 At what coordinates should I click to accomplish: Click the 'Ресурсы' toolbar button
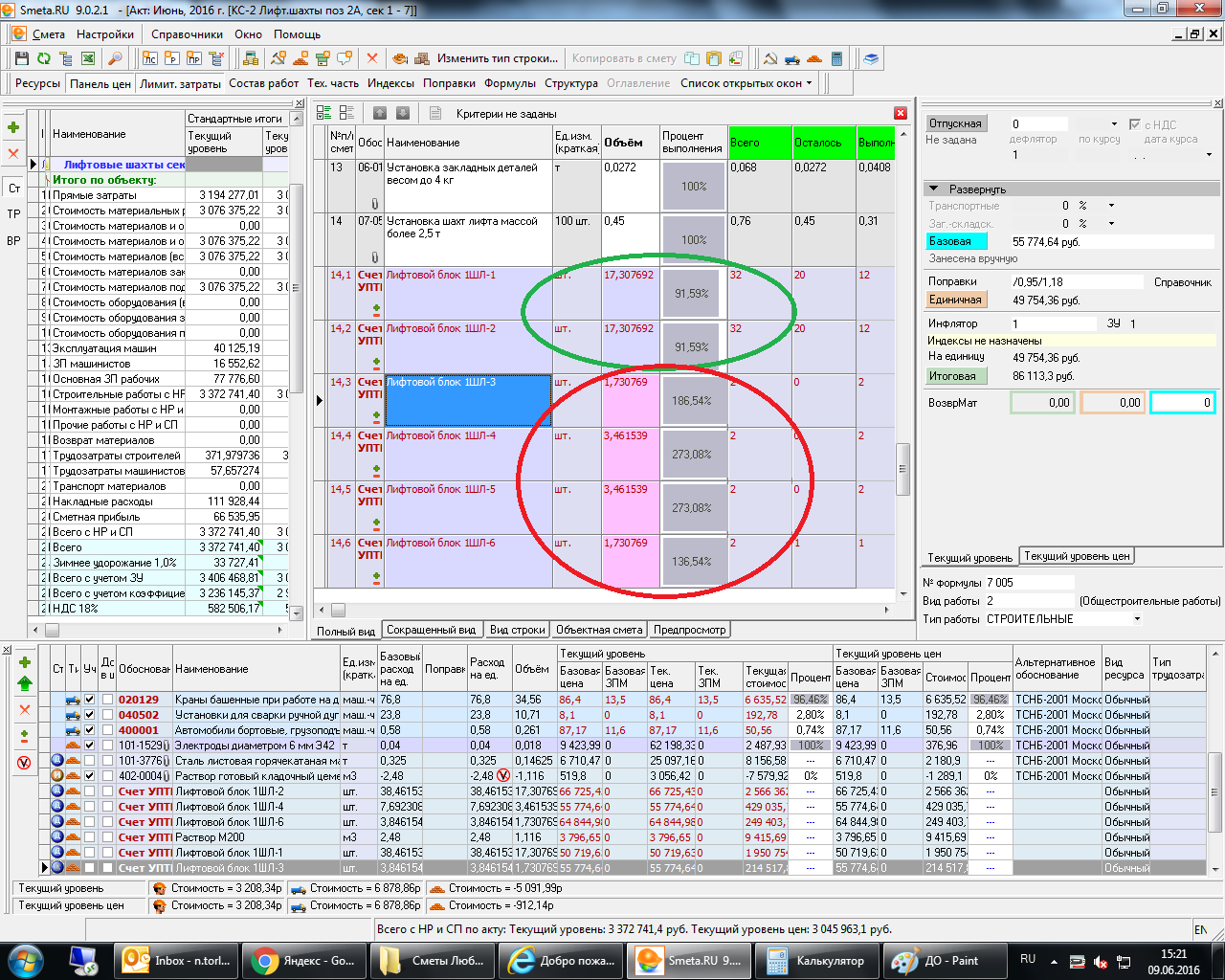tap(37, 83)
